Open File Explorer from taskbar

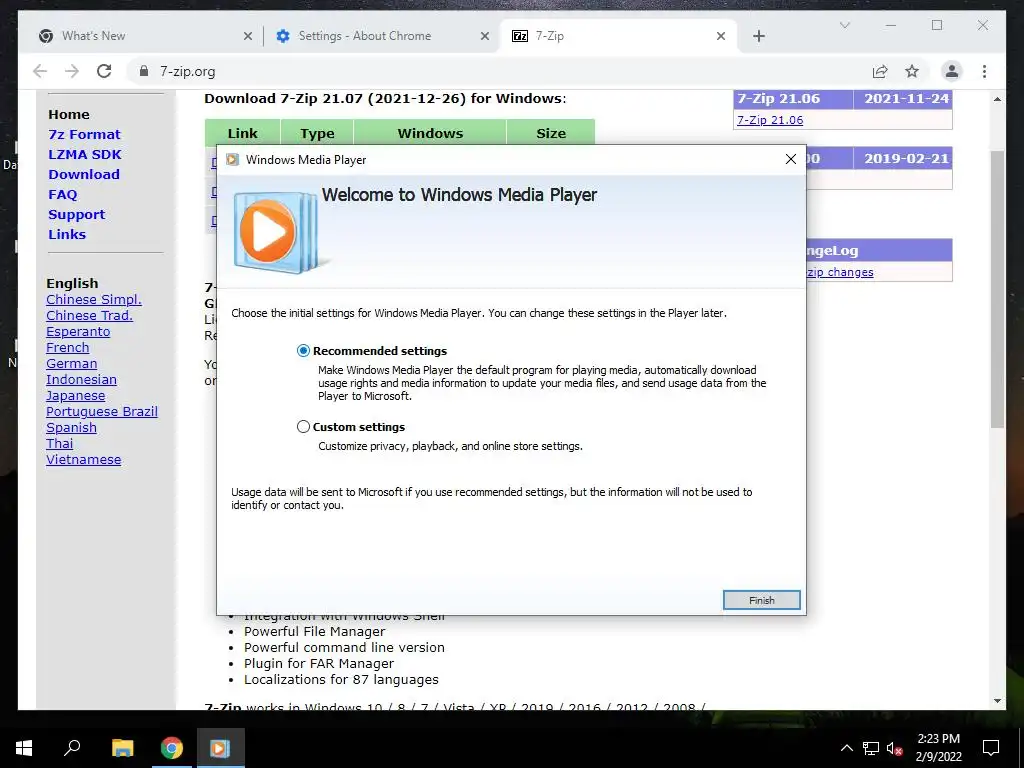click(x=122, y=748)
